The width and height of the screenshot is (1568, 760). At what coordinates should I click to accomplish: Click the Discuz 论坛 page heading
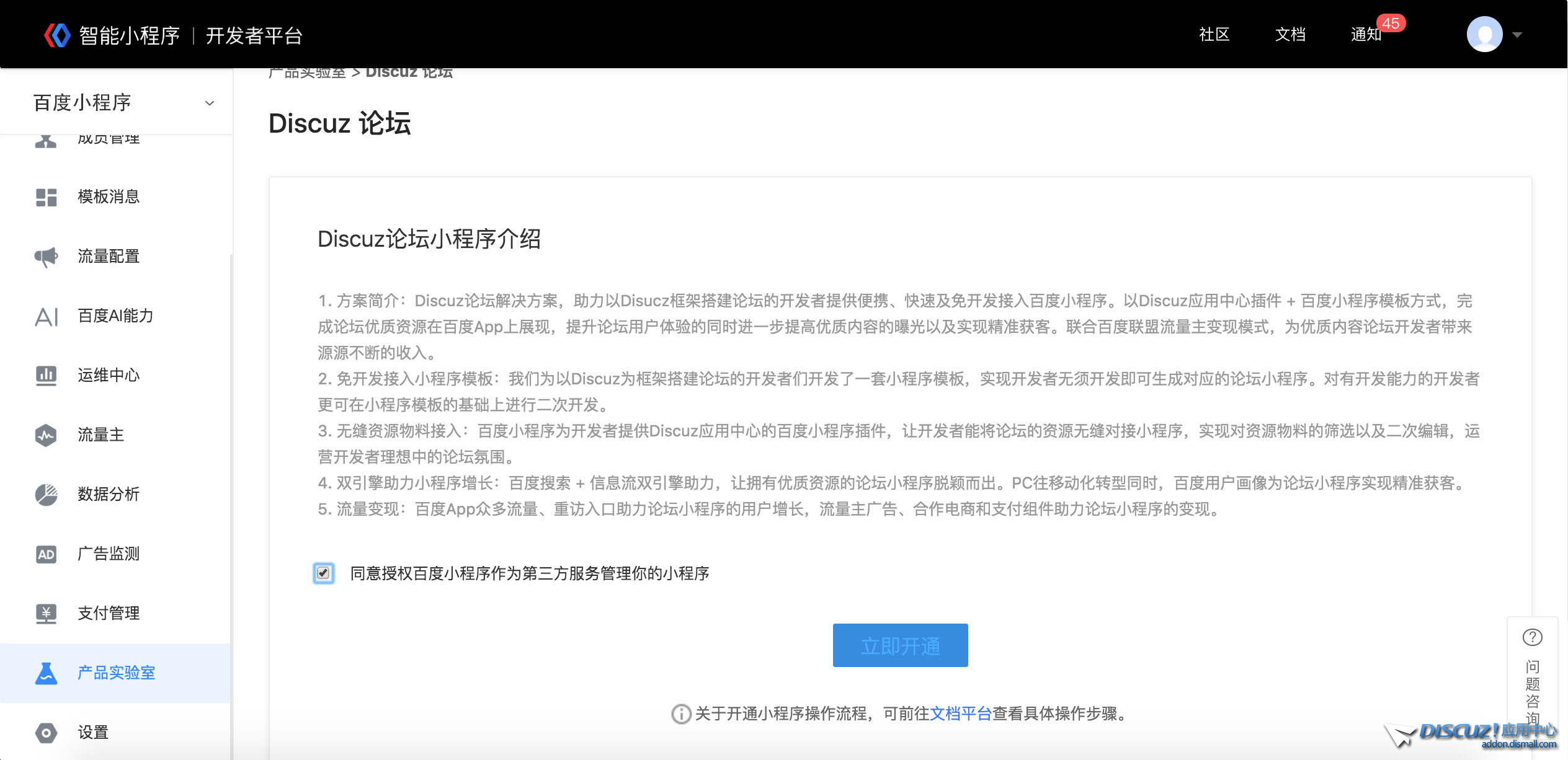340,123
